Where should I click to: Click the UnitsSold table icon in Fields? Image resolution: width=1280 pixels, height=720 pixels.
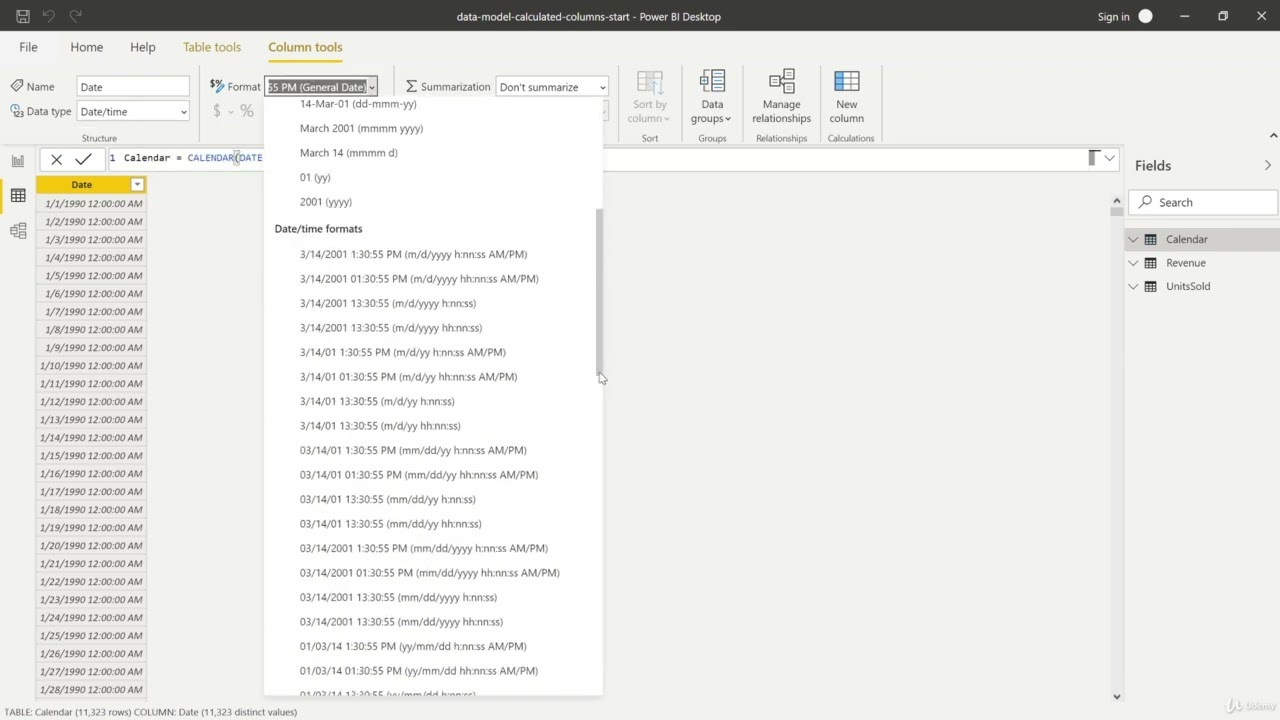pyautogui.click(x=1151, y=286)
